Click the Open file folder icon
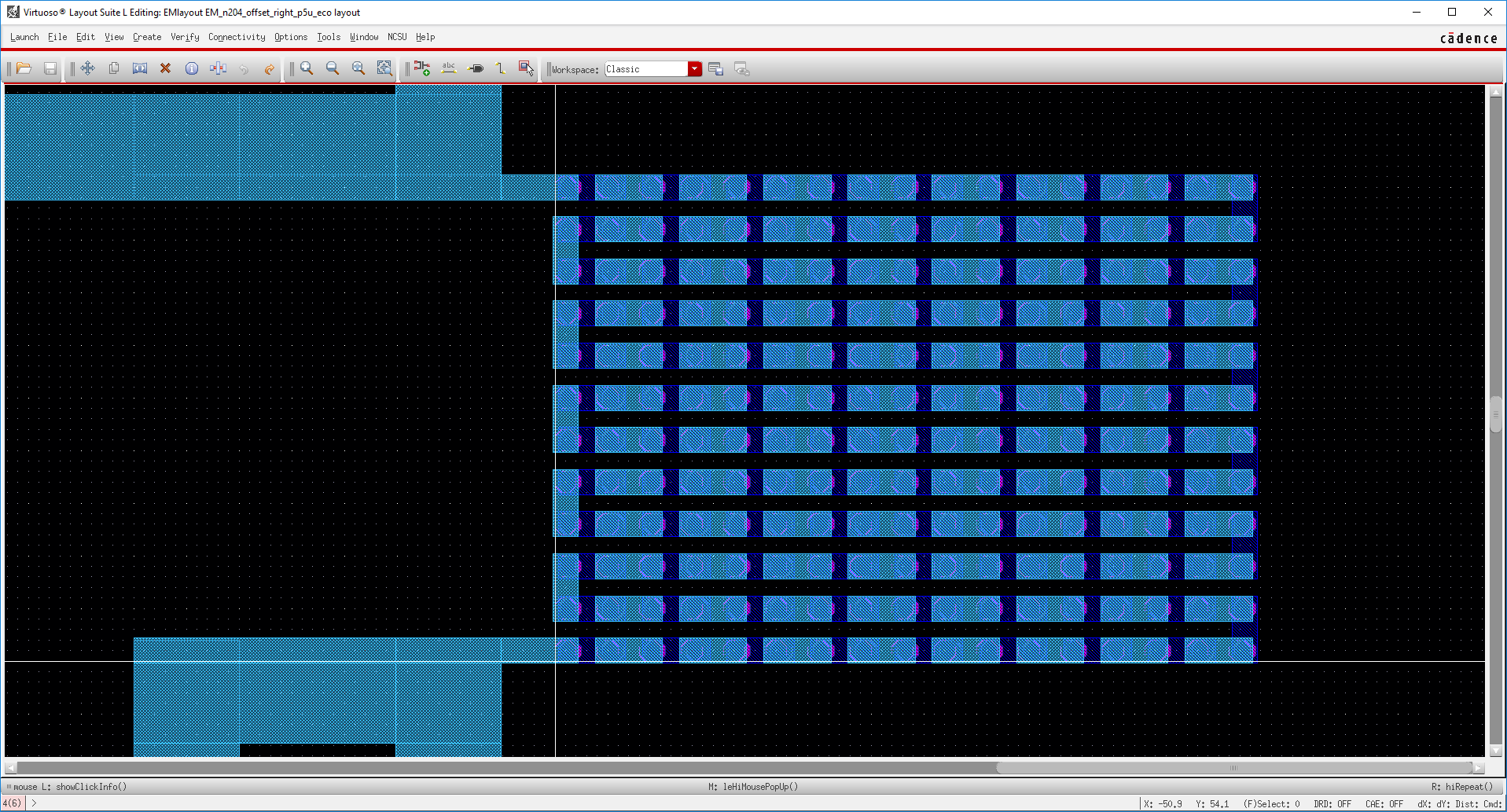The width and height of the screenshot is (1507, 812). (x=24, y=69)
